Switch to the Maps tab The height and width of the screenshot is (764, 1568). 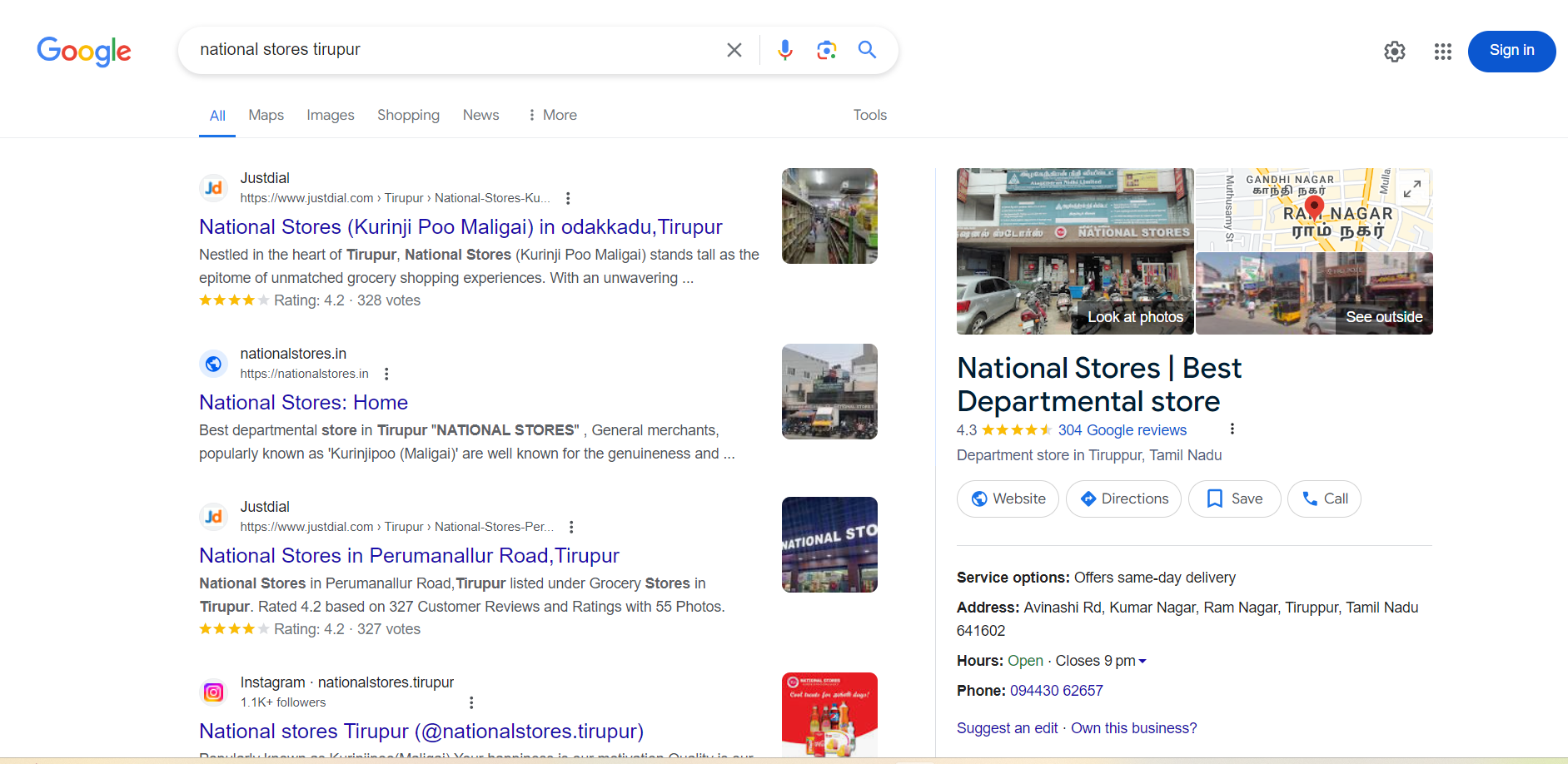(x=266, y=115)
